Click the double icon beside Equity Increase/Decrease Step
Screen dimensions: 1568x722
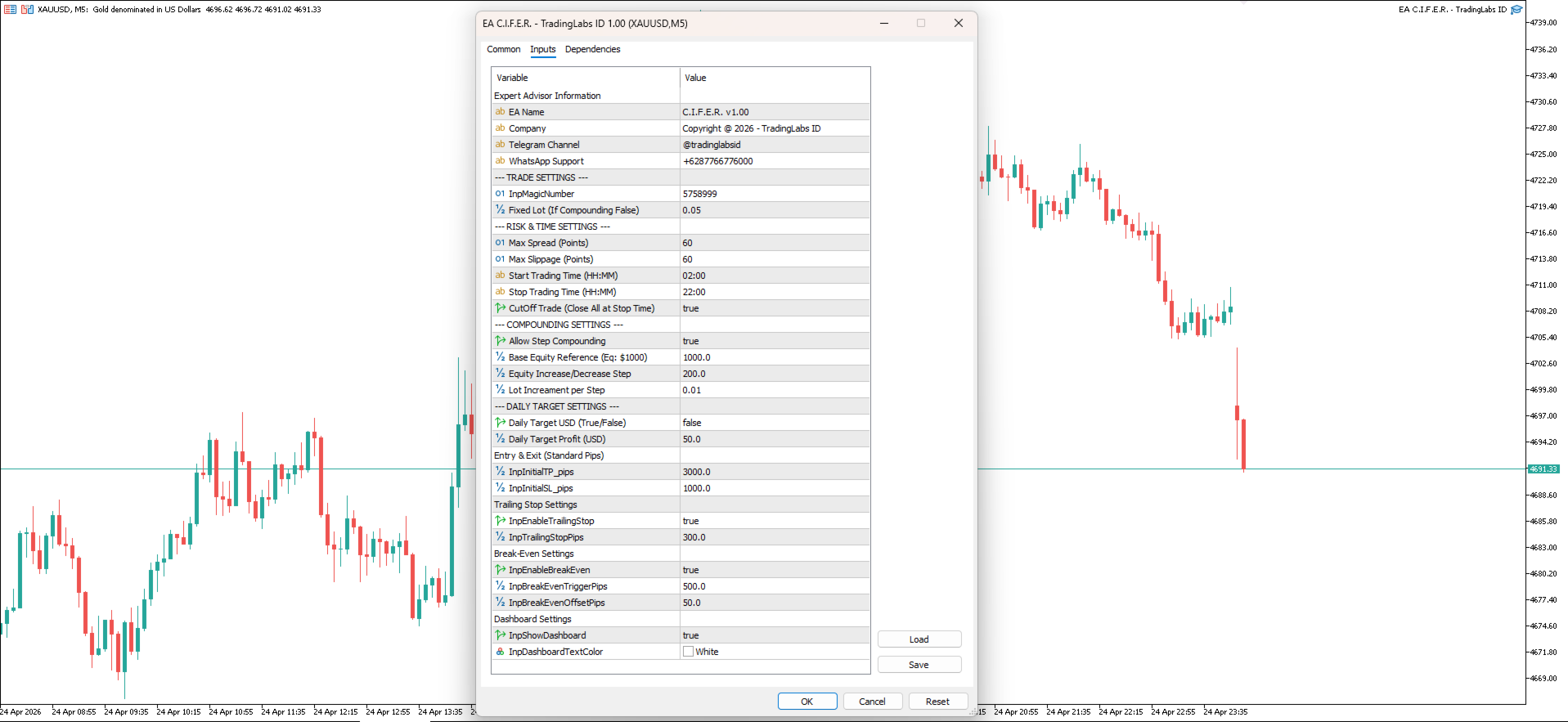[x=500, y=374]
